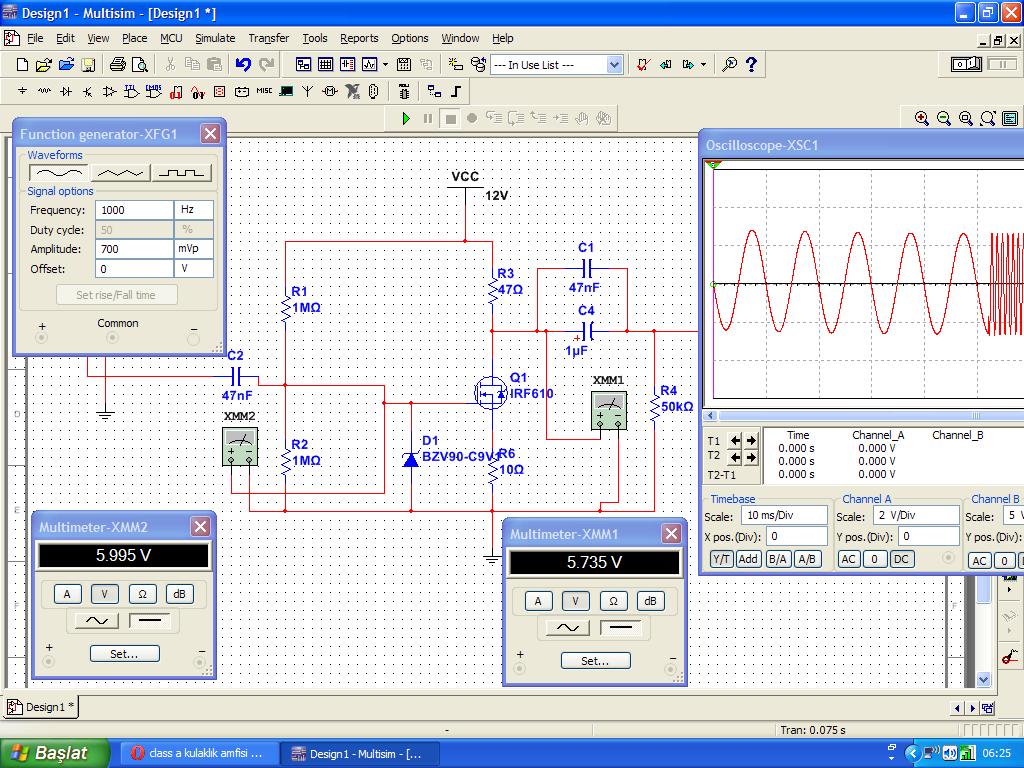Click the oscilloscope horizontal scrollbar left arrow

[712, 416]
